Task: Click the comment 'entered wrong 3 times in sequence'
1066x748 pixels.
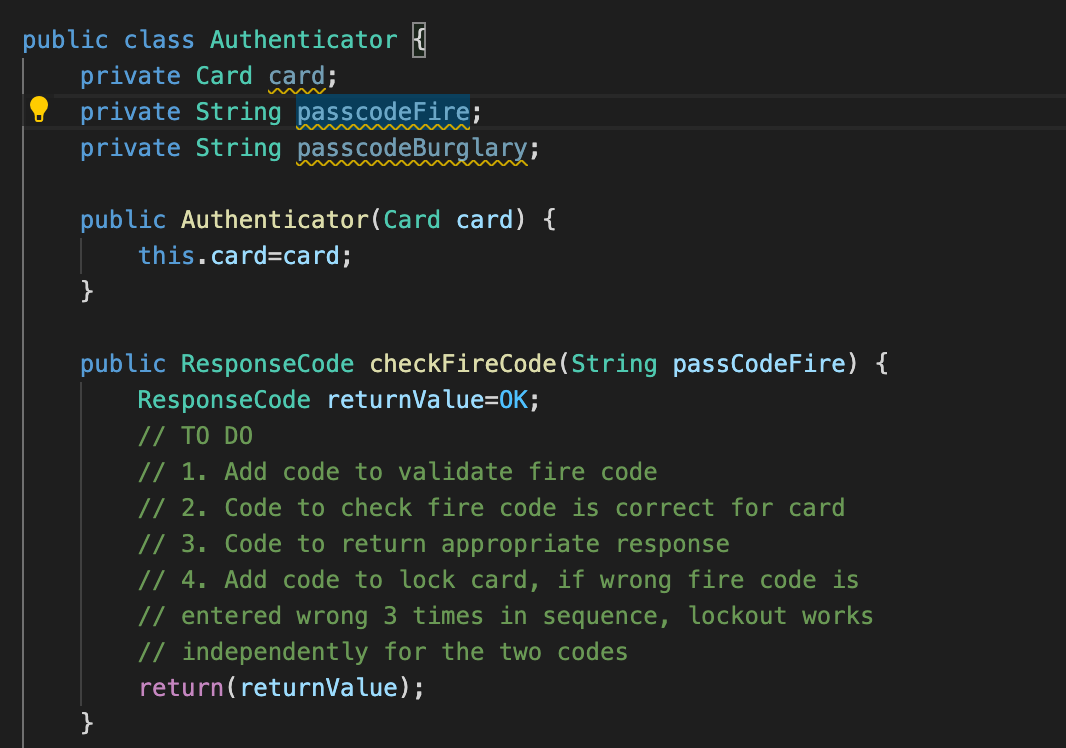Action: (505, 616)
